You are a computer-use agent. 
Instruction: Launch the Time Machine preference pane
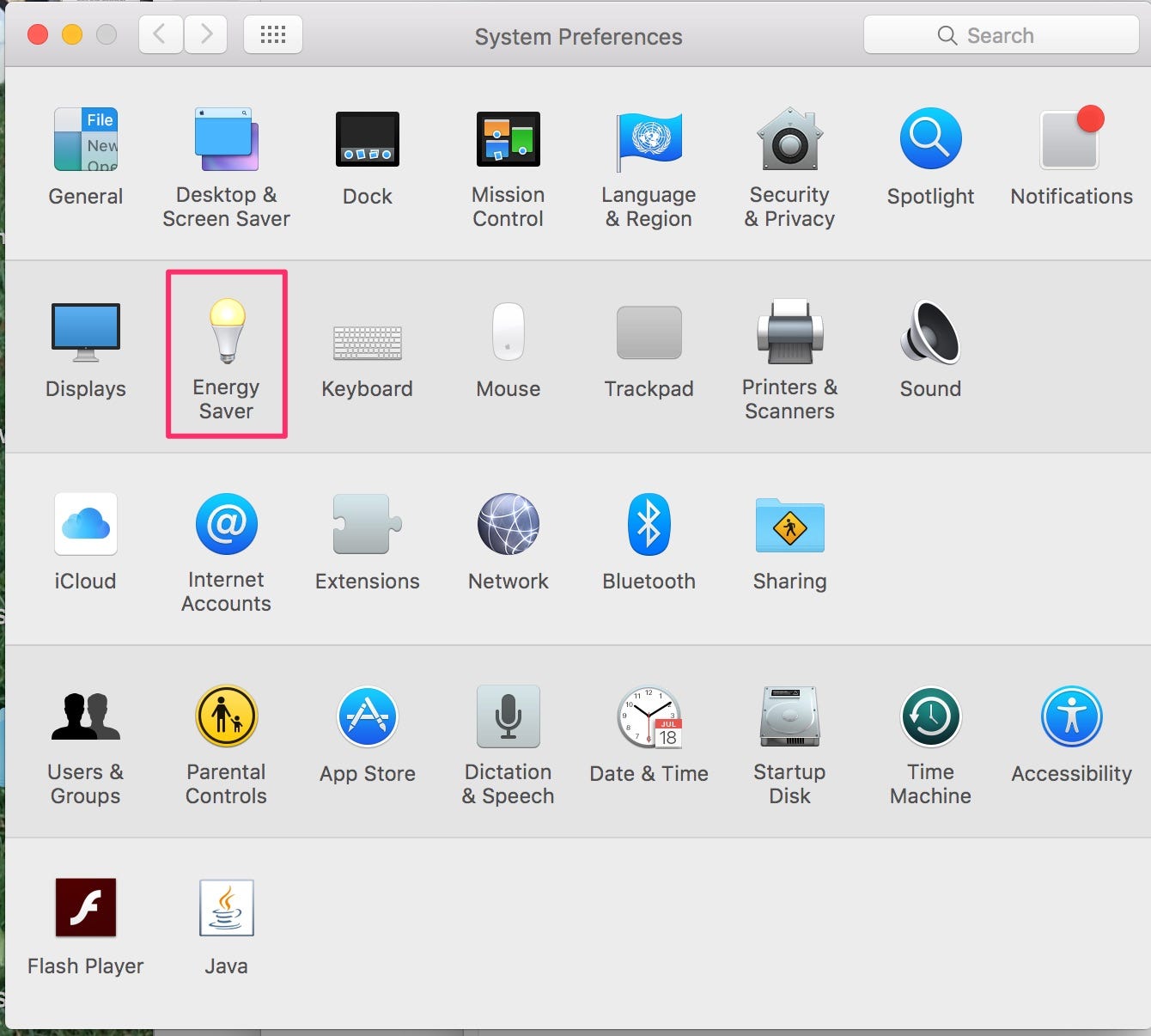click(x=930, y=717)
